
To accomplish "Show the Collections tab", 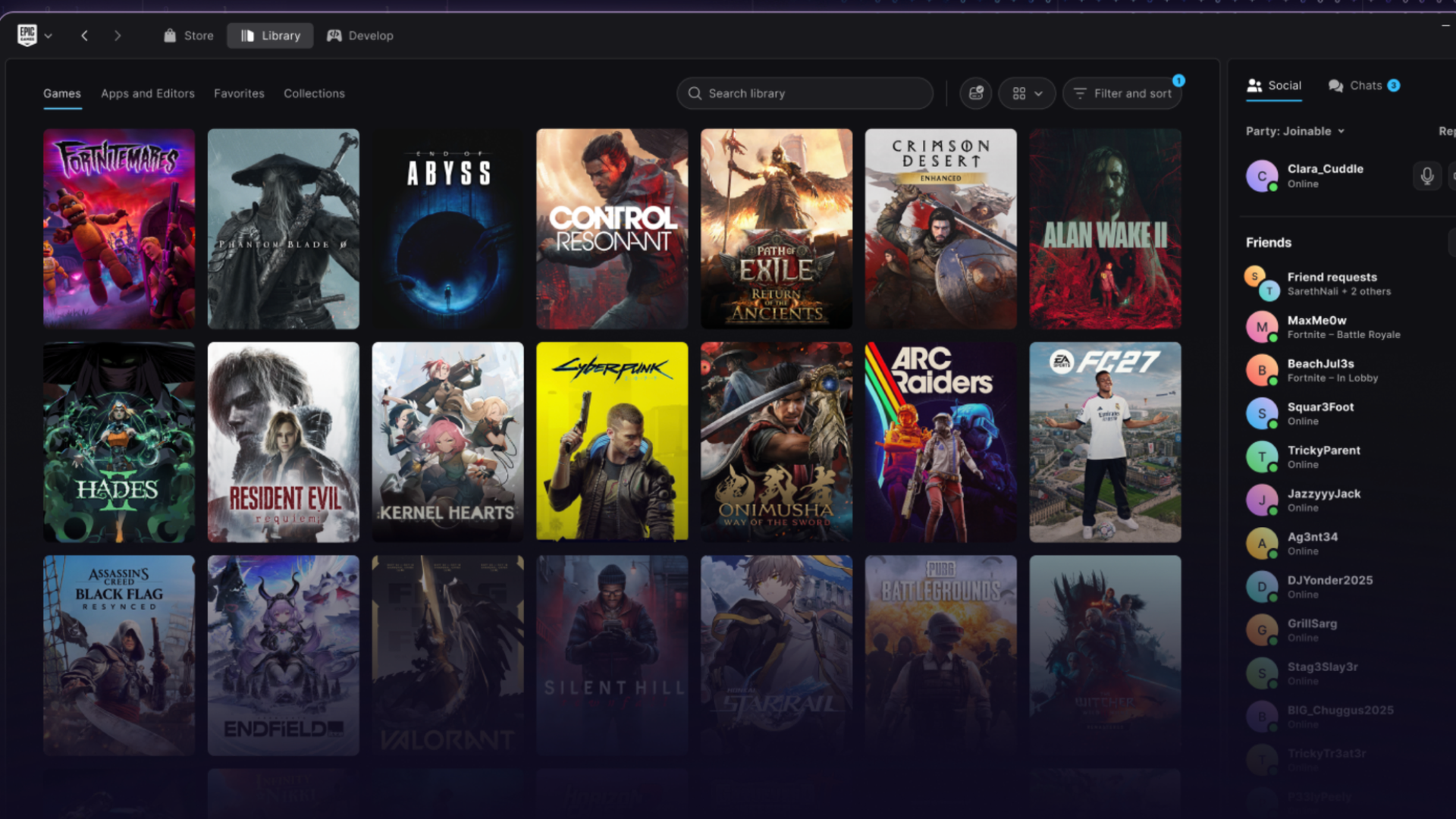I will pos(314,93).
